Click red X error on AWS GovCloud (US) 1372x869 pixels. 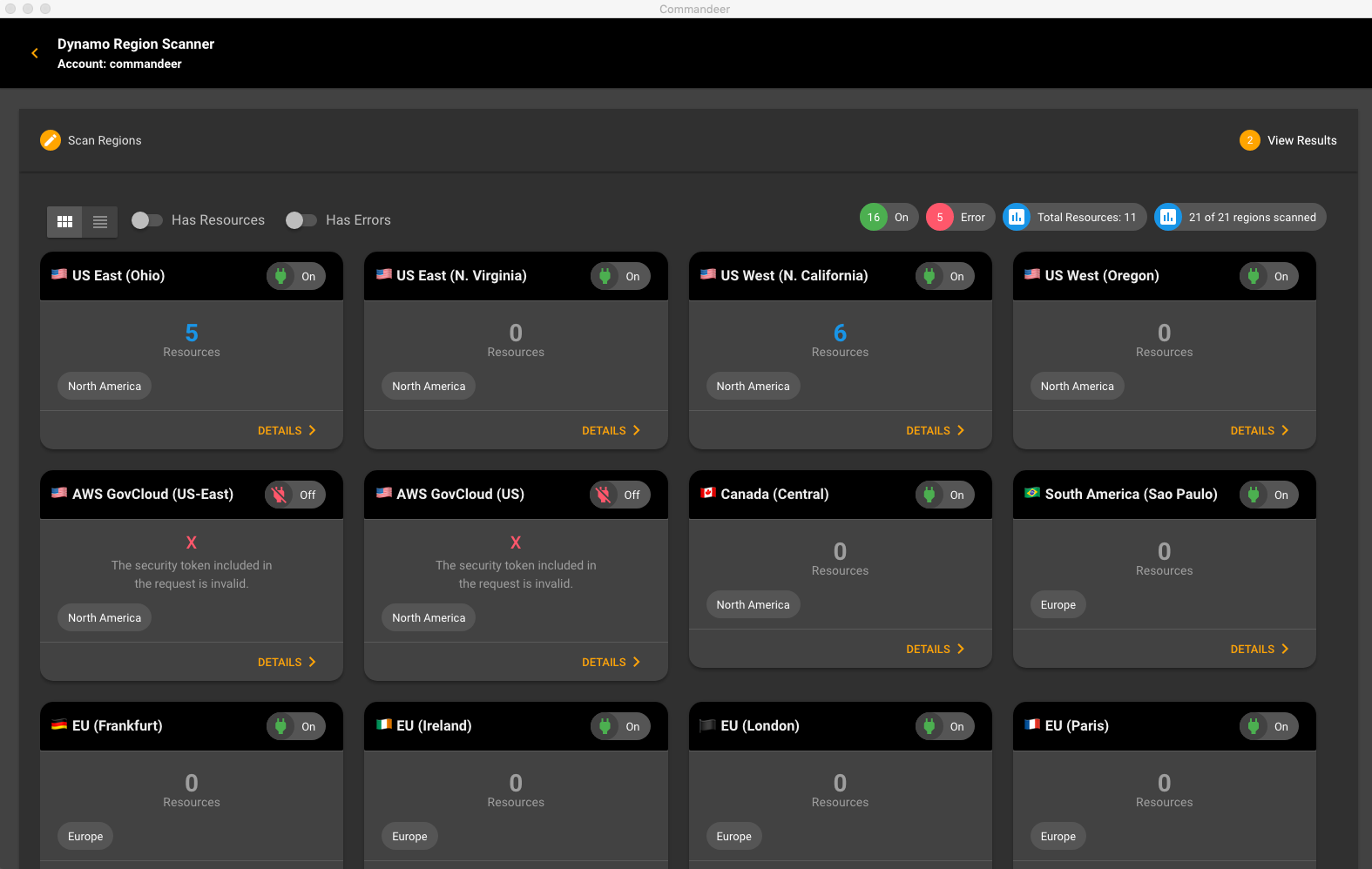point(516,542)
